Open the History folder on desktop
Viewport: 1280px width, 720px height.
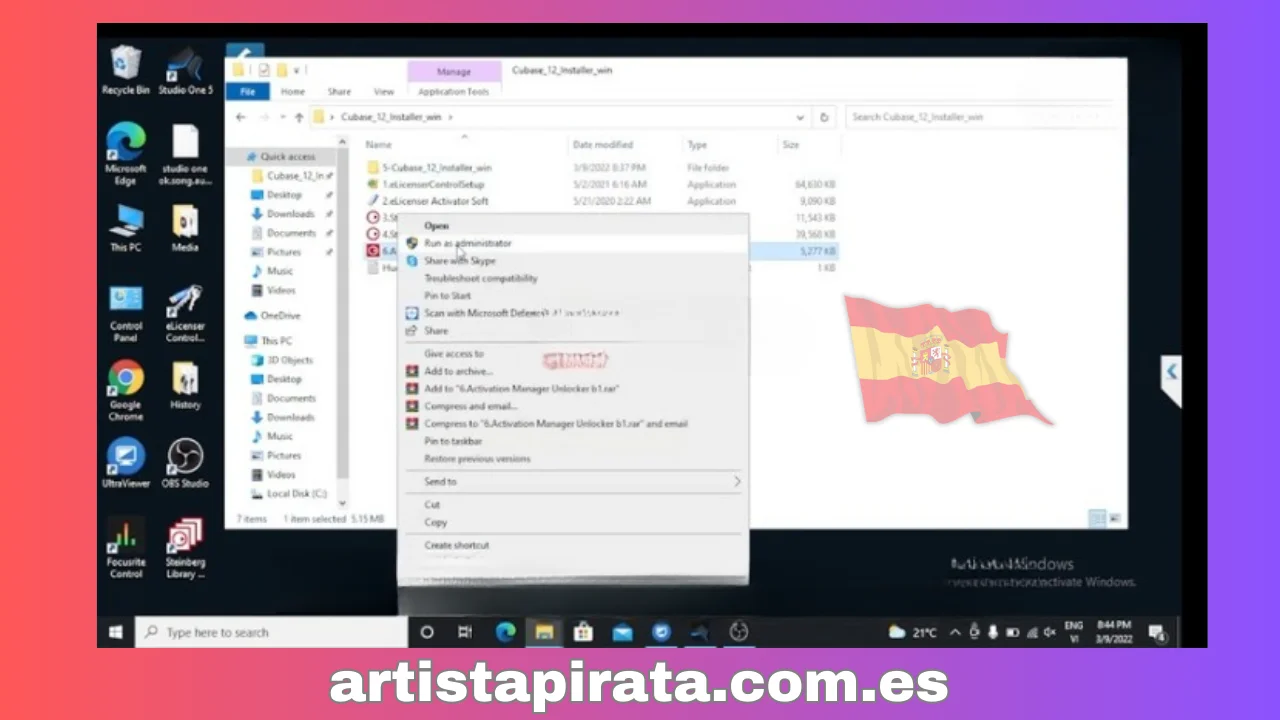[185, 386]
